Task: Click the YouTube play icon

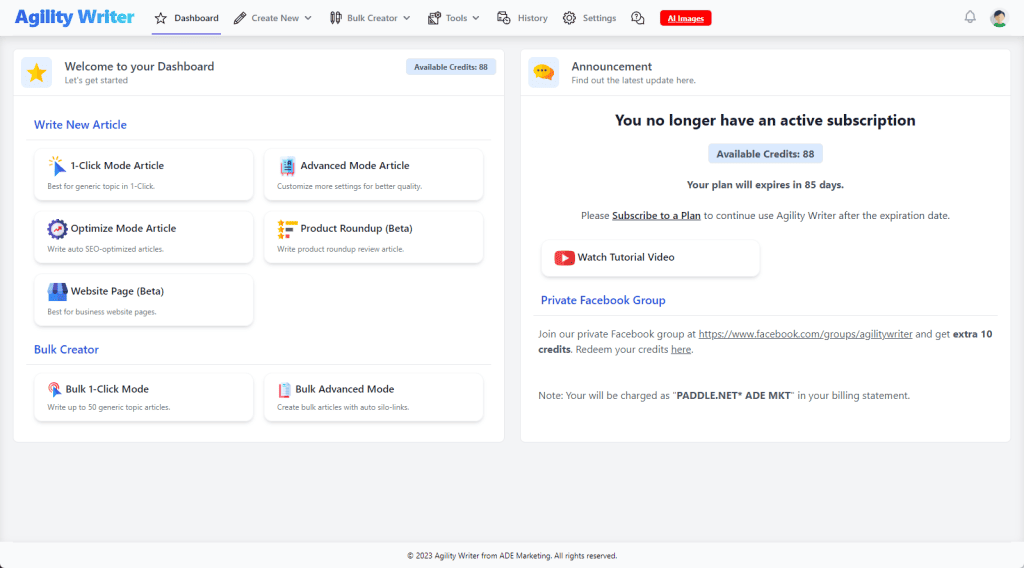Action: click(x=564, y=258)
